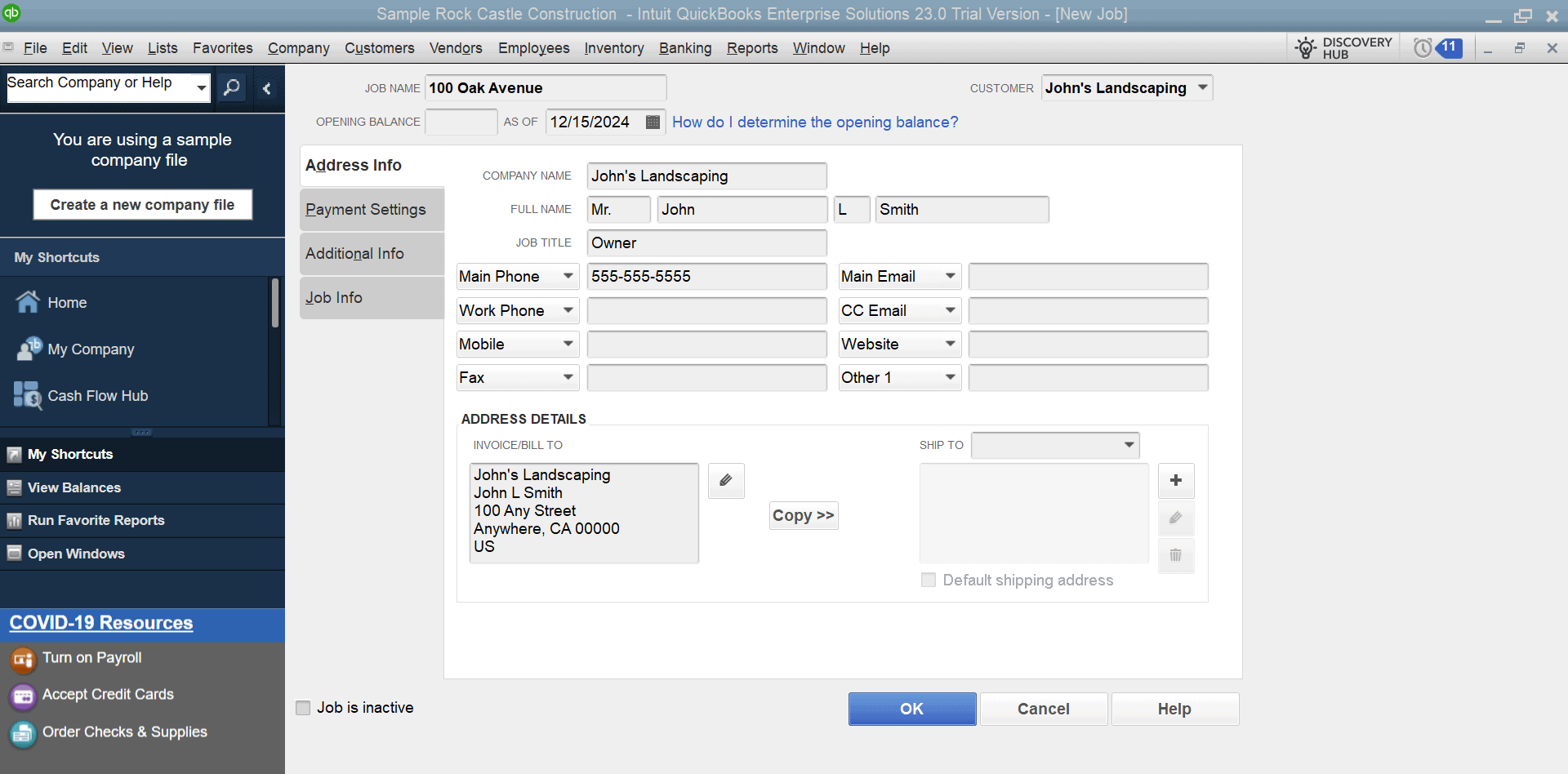This screenshot has height=774, width=1568.
Task: Open the Customer dropdown
Action: (x=1203, y=87)
